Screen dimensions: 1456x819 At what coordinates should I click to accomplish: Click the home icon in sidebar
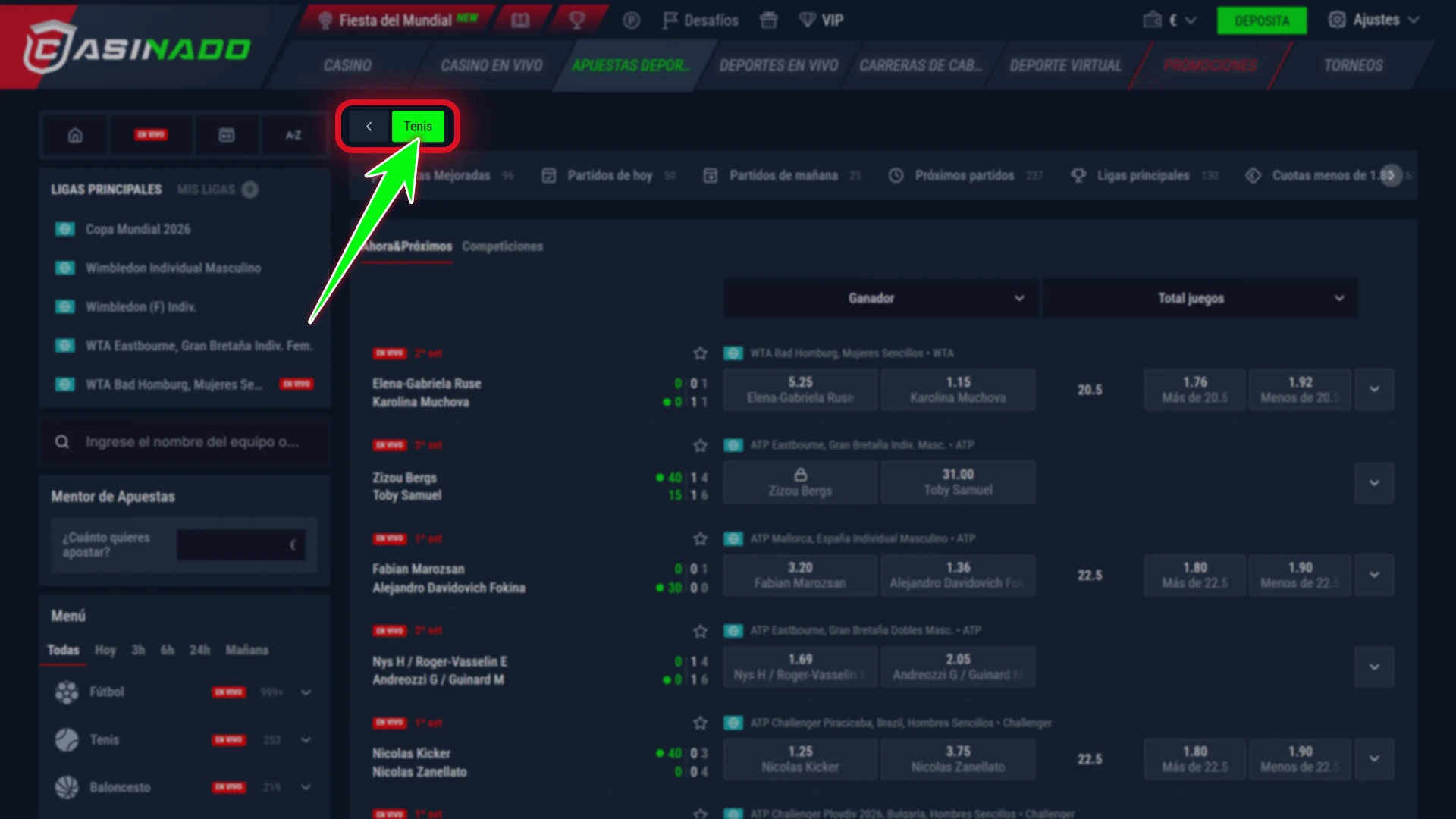point(75,135)
